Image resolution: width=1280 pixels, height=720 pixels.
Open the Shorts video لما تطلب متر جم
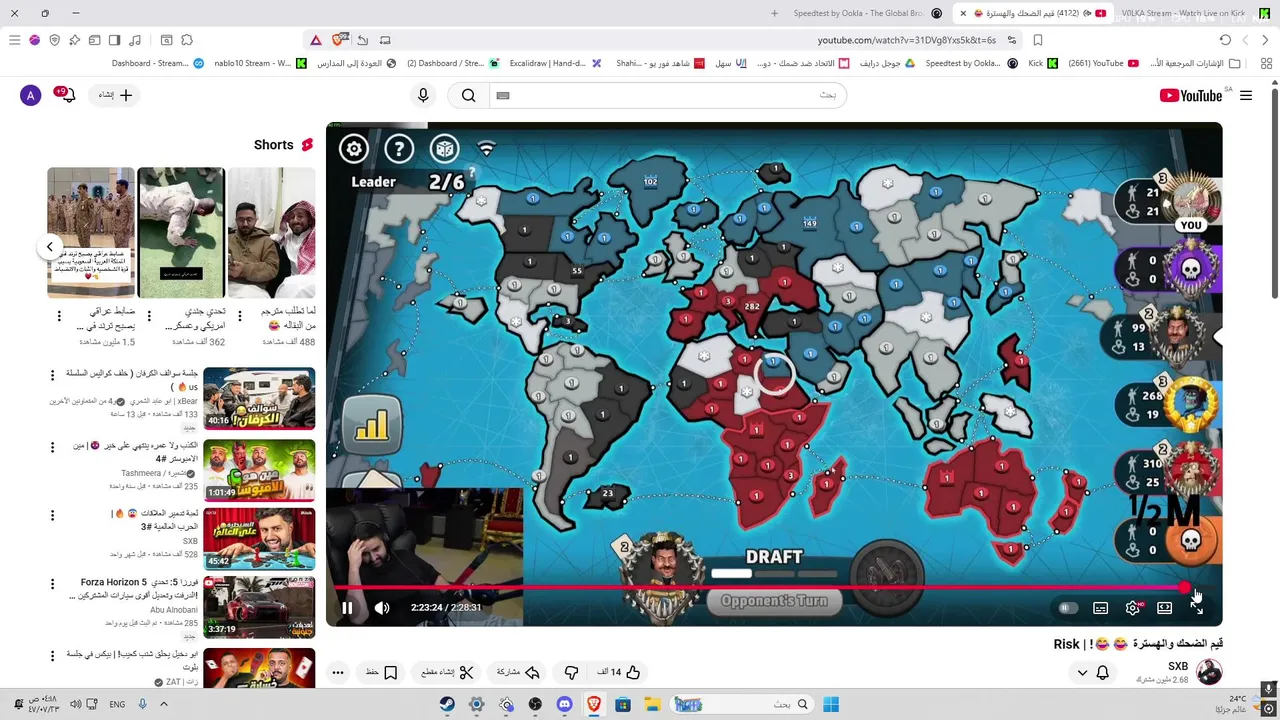pyautogui.click(x=271, y=232)
